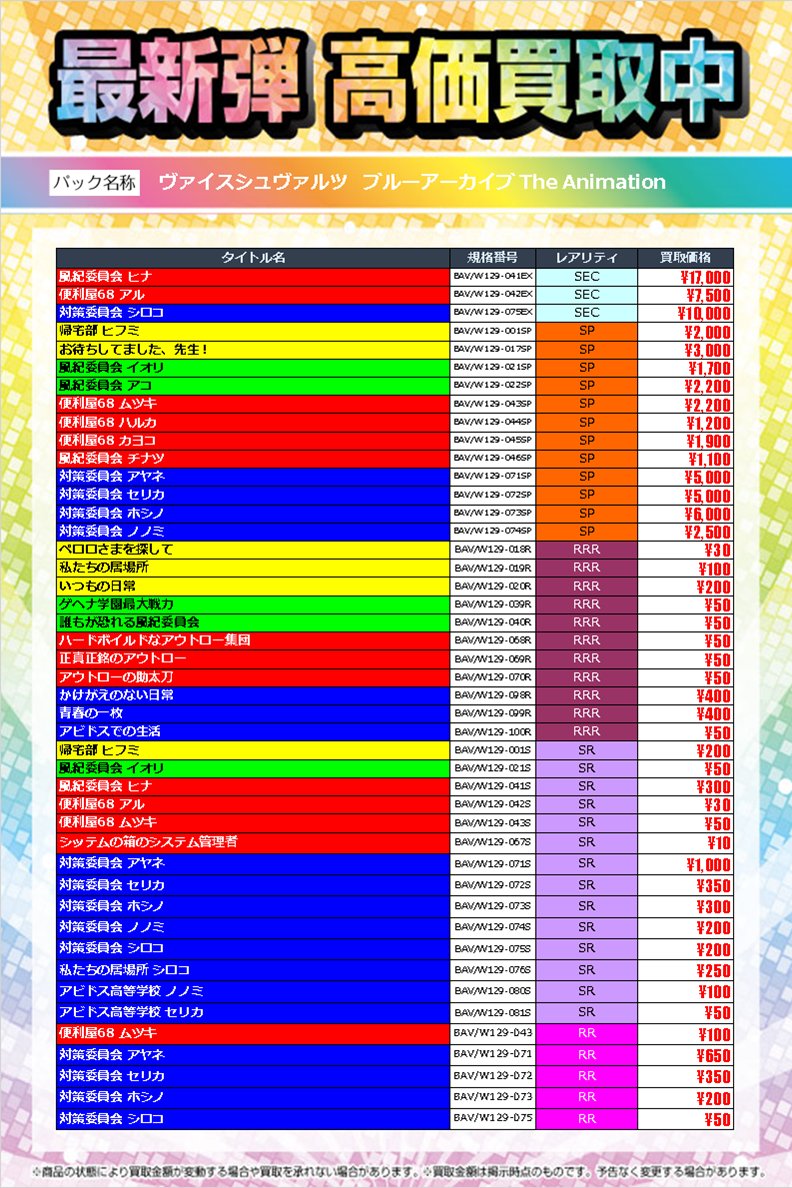The image size is (792, 1188).
Task: Click the title 青春の一枚
Action: [91, 713]
